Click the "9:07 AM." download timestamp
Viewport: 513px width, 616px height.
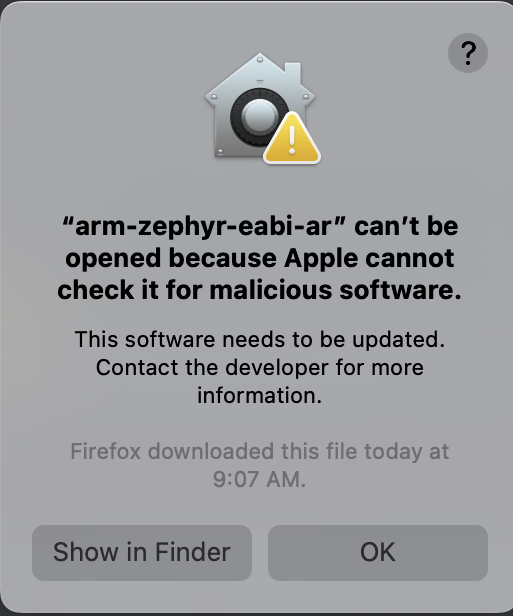tap(260, 479)
